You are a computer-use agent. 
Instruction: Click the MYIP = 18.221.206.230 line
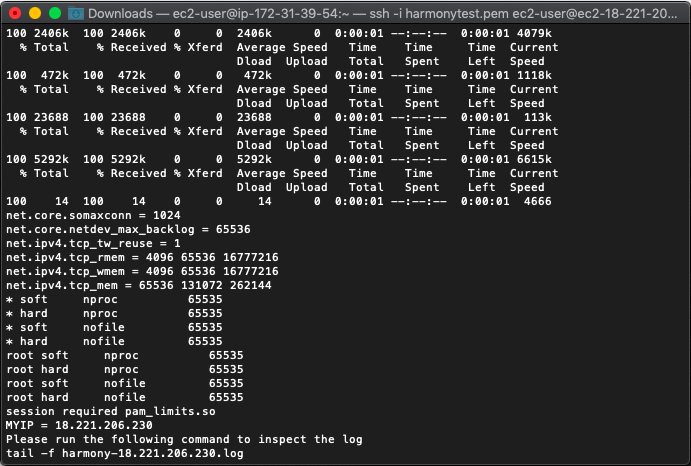tap(80, 426)
